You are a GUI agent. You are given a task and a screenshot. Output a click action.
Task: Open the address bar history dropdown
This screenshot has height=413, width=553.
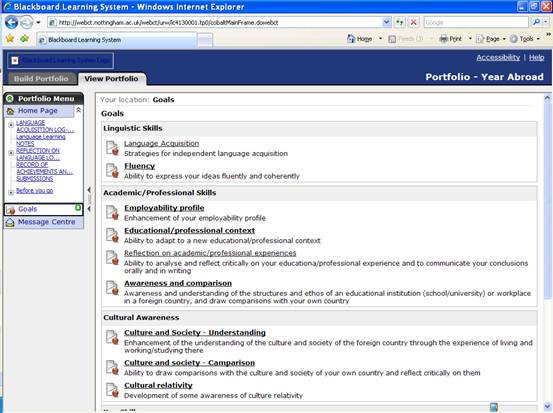pyautogui.click(x=387, y=23)
